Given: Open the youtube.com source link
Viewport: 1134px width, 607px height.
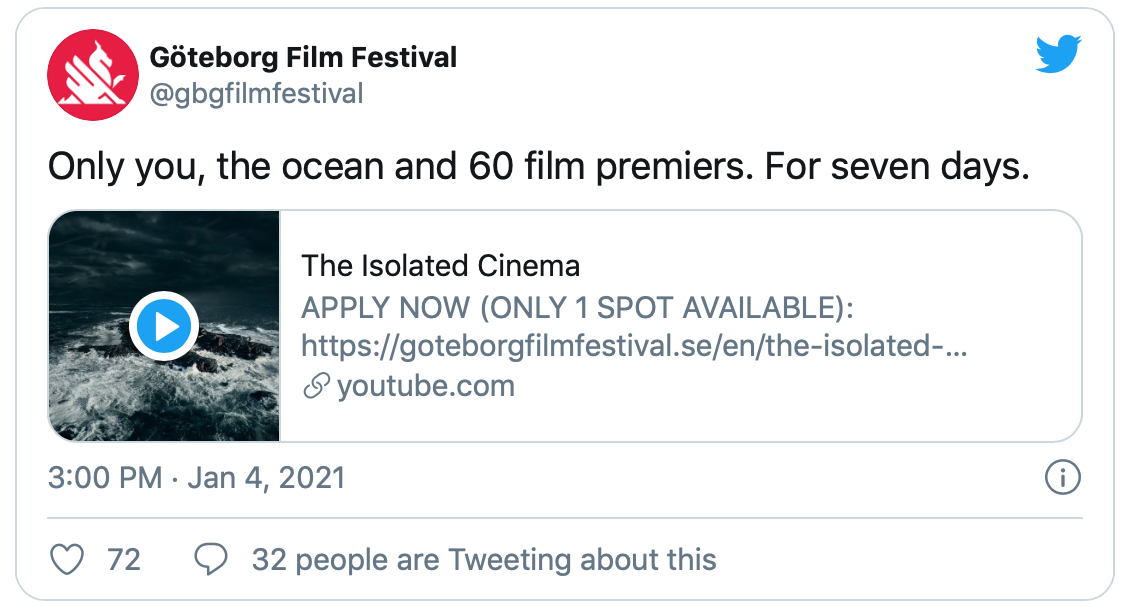Looking at the screenshot, I should 426,386.
